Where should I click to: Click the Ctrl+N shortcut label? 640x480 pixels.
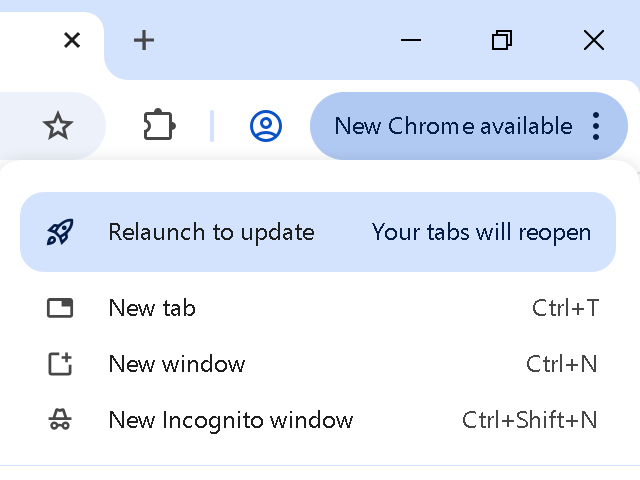click(562, 364)
